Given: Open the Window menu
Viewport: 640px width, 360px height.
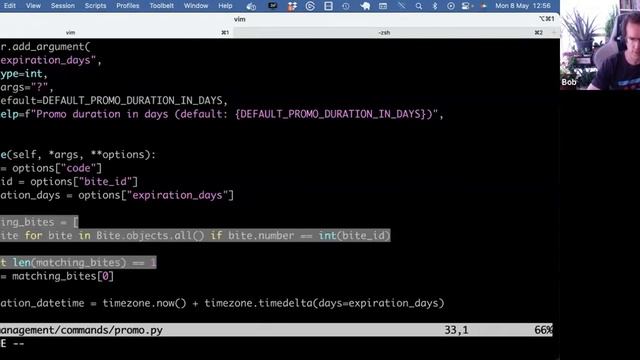Looking at the screenshot, I should tap(196, 6).
